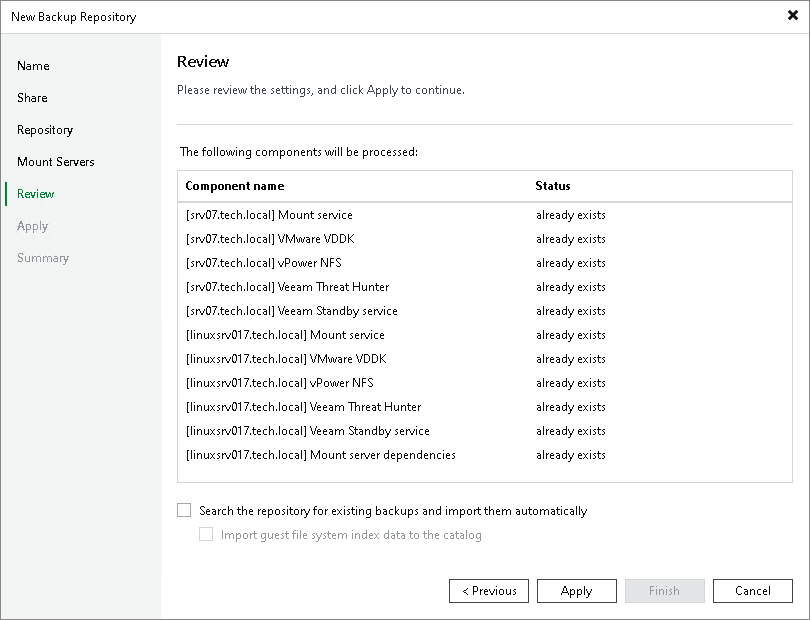The height and width of the screenshot is (620, 810).
Task: Cancel the repository wizard
Action: pos(753,591)
